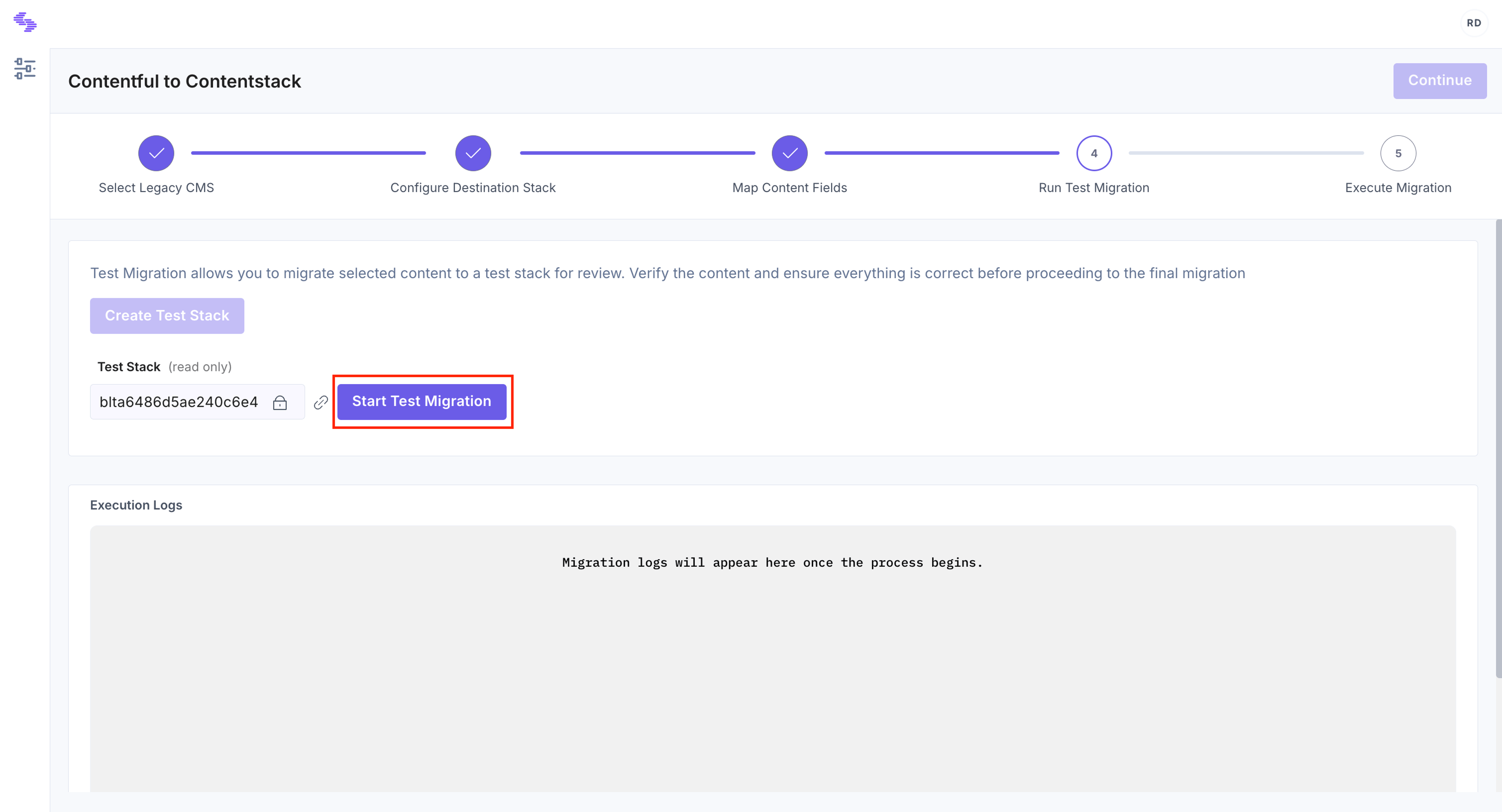
Task: Click the page vertical scrollbar
Action: coord(1498,449)
